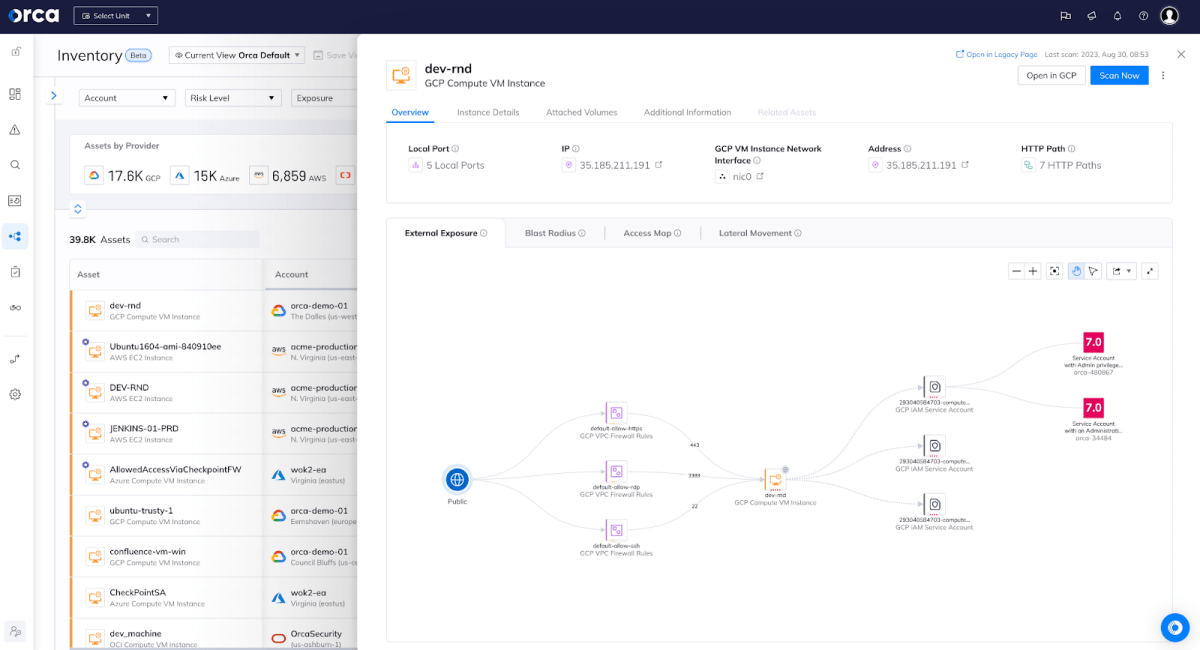Select the CheckPointSA asset row
The width and height of the screenshot is (1200, 650).
pyautogui.click(x=213, y=598)
